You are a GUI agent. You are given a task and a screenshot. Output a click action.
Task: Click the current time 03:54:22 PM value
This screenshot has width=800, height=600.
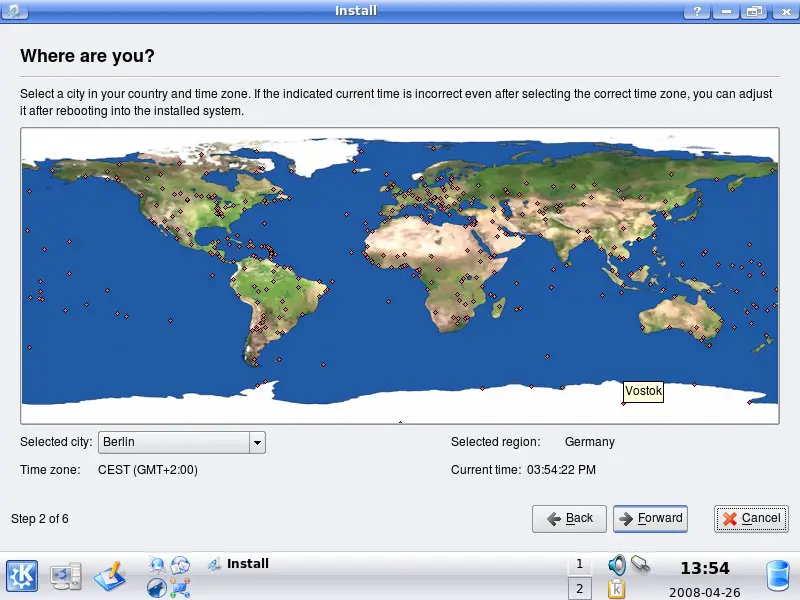(x=561, y=470)
